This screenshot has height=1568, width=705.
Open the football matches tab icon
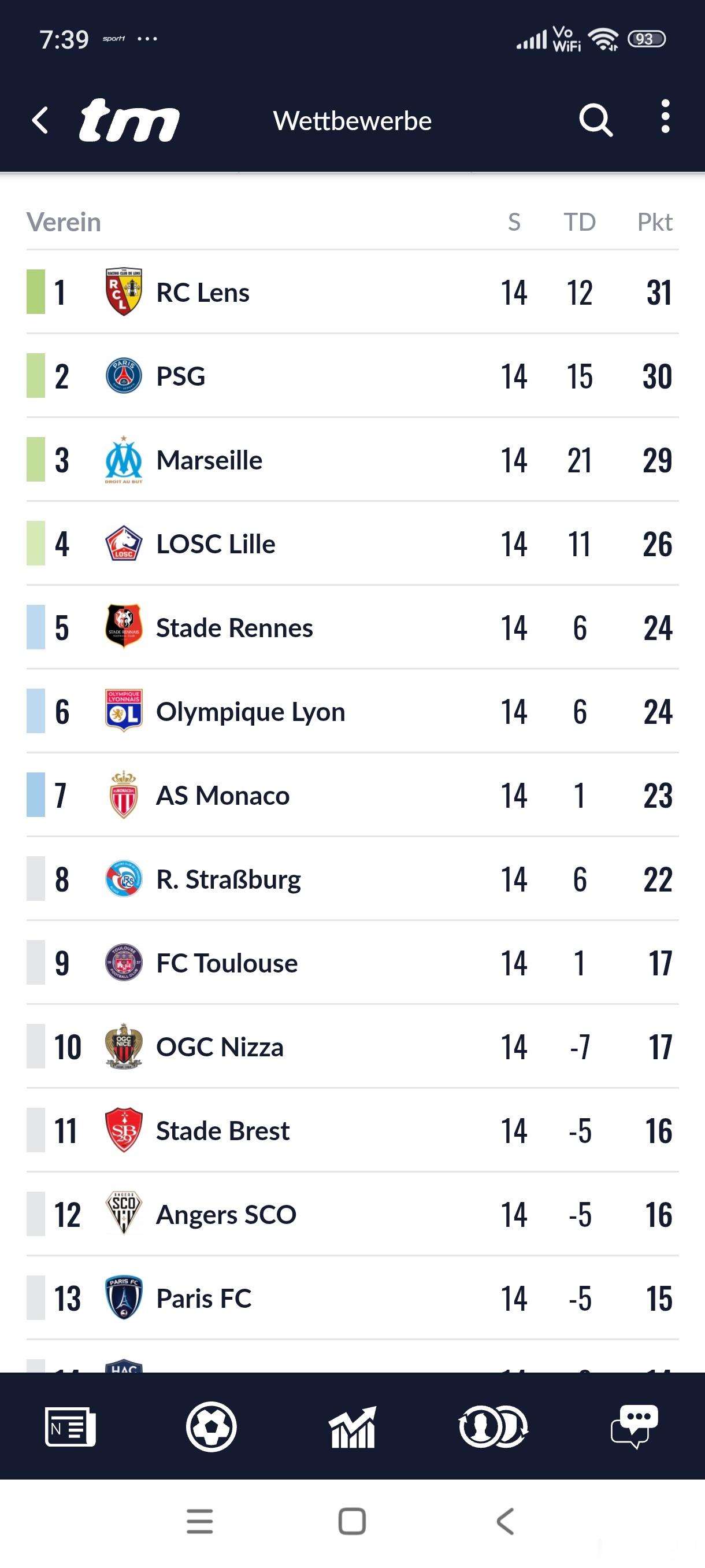click(211, 1426)
